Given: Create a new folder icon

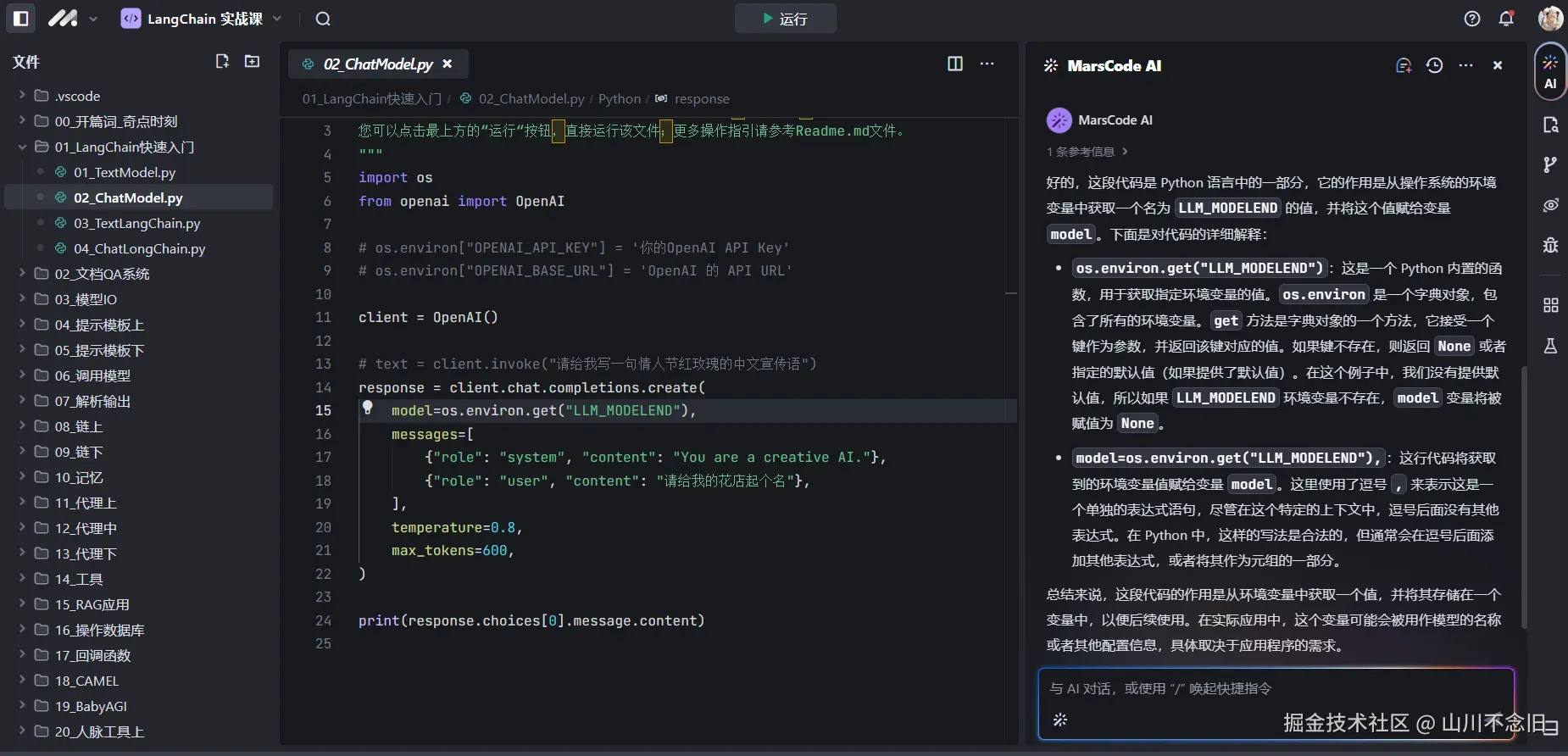Looking at the screenshot, I should point(252,61).
